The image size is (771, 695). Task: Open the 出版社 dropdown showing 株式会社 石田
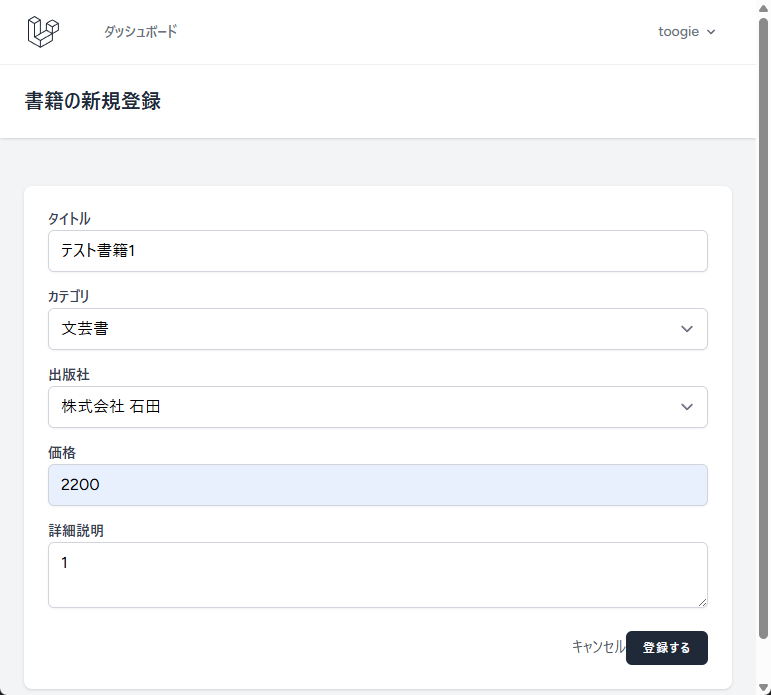(x=377, y=407)
